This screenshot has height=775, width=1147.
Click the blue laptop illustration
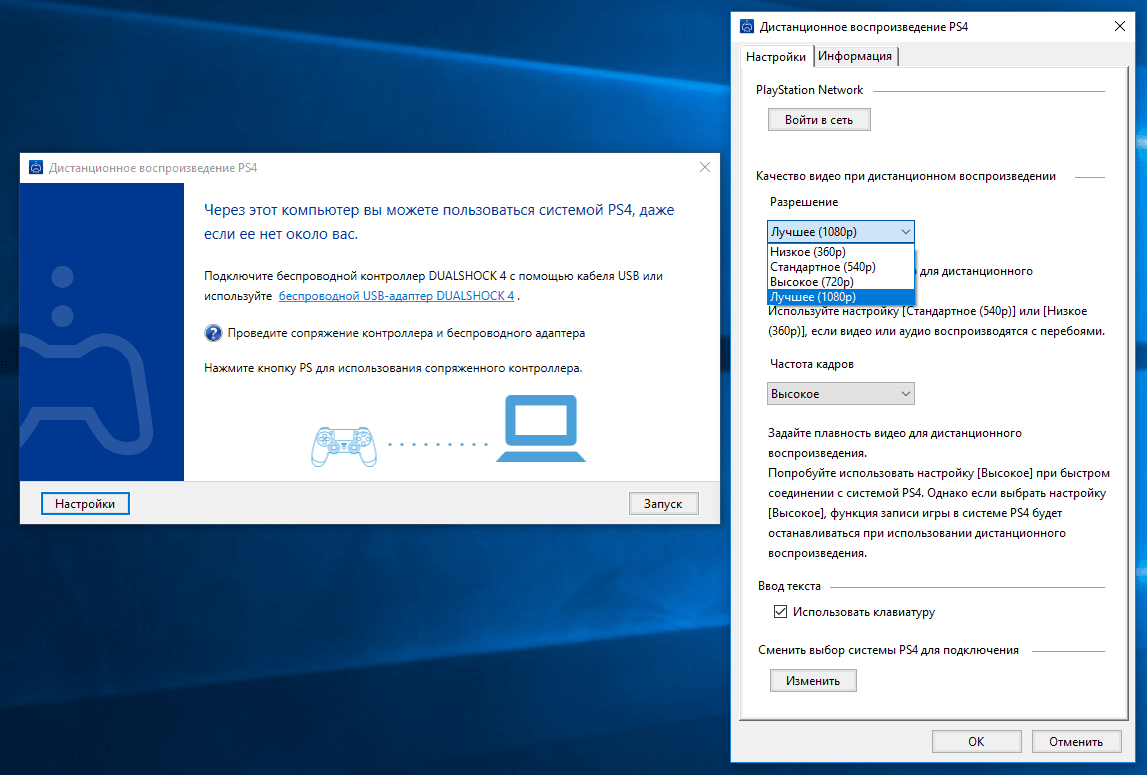[x=541, y=428]
